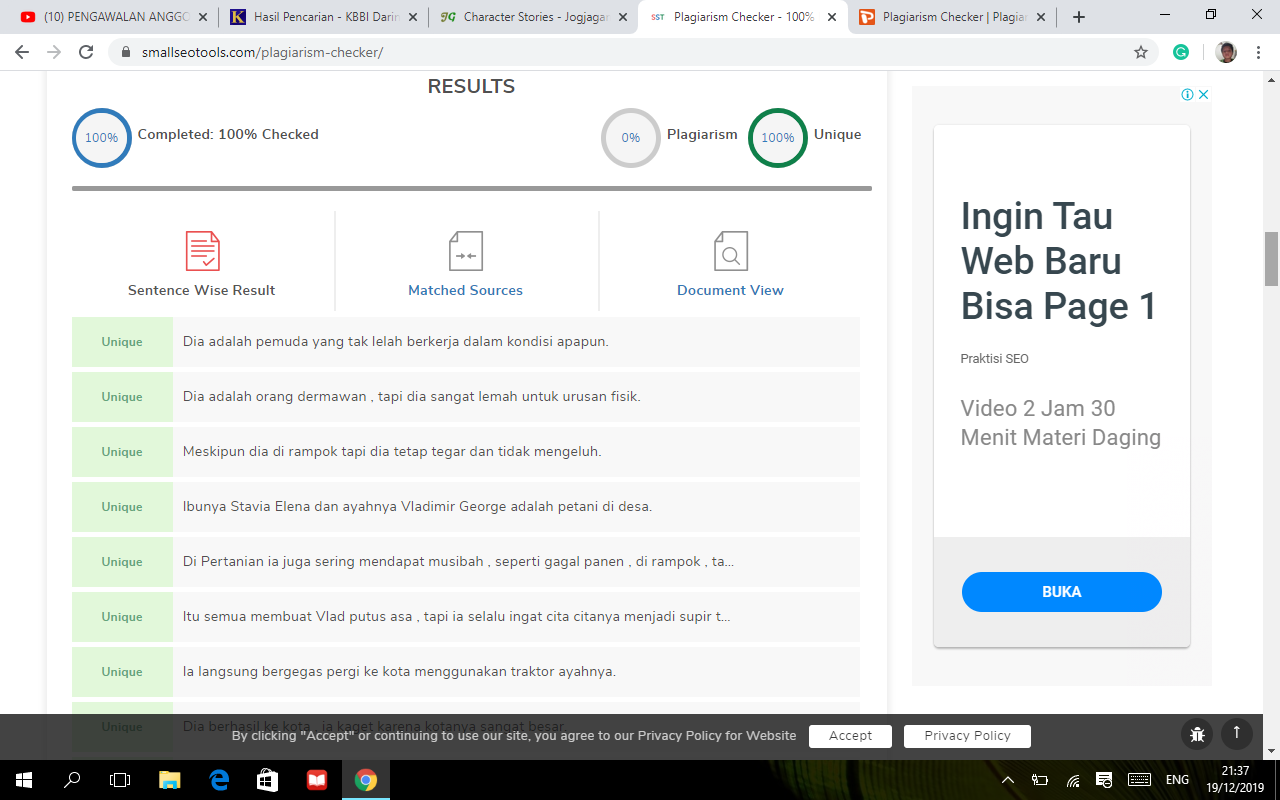This screenshot has height=800, width=1280.
Task: Switch to the Hasil Pencarian KBBI tab
Action: 322,17
